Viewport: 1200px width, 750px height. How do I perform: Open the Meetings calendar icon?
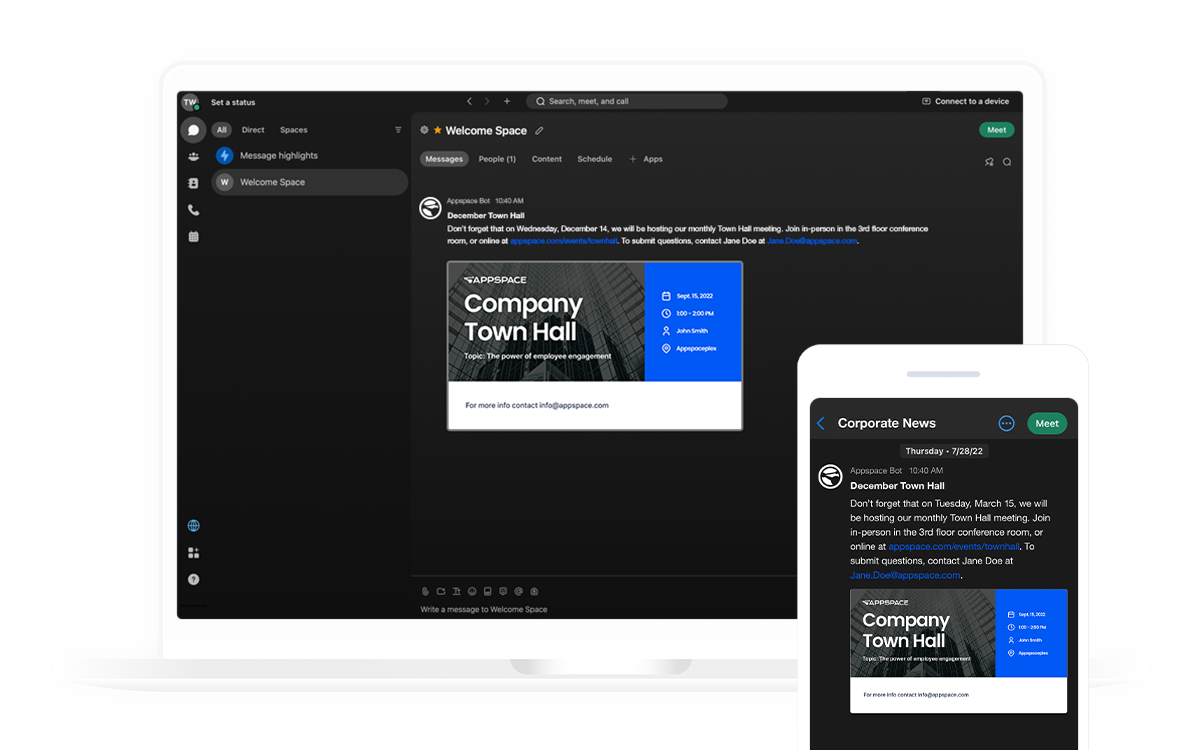pos(193,237)
